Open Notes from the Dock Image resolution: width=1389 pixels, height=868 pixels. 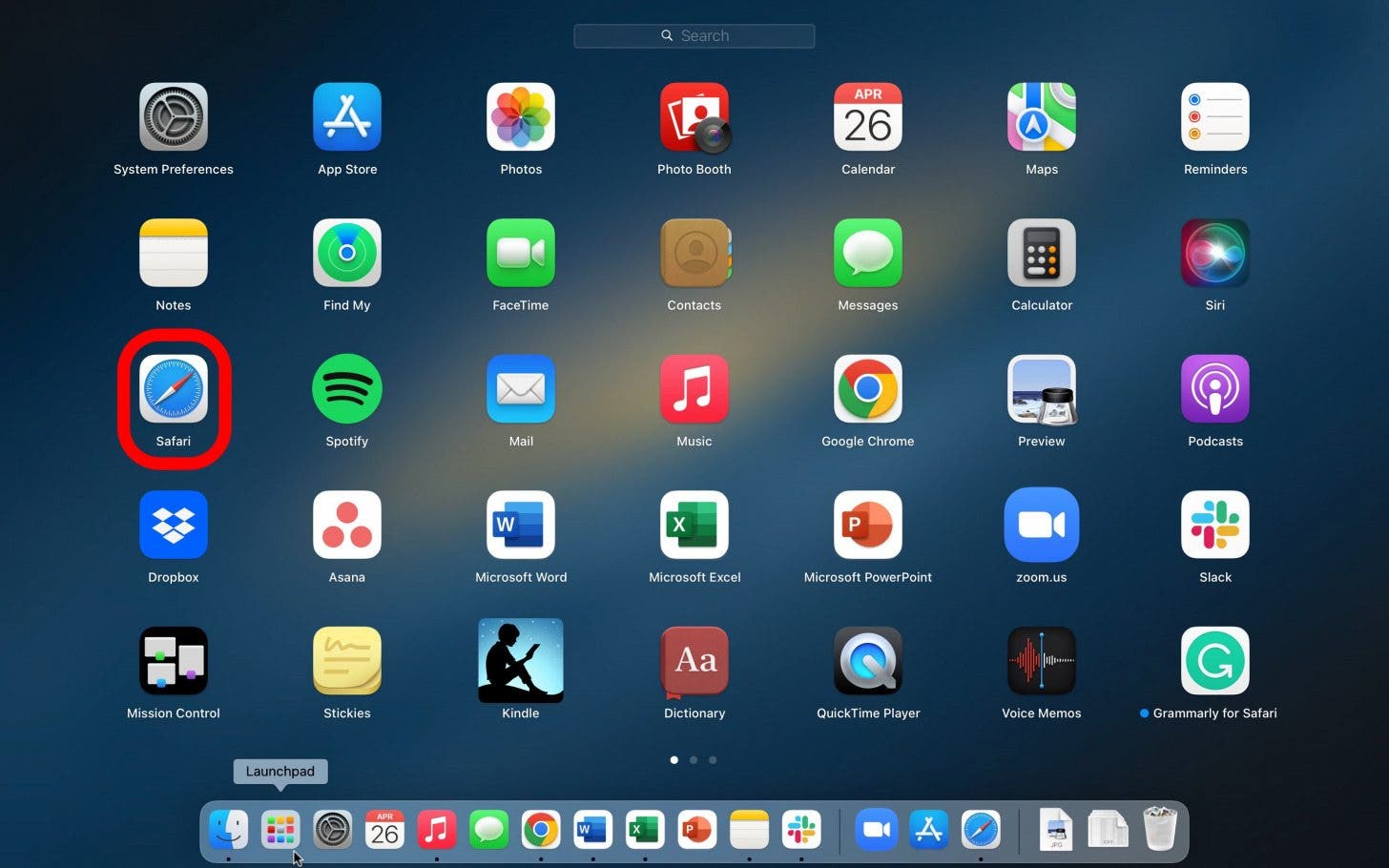(x=749, y=830)
